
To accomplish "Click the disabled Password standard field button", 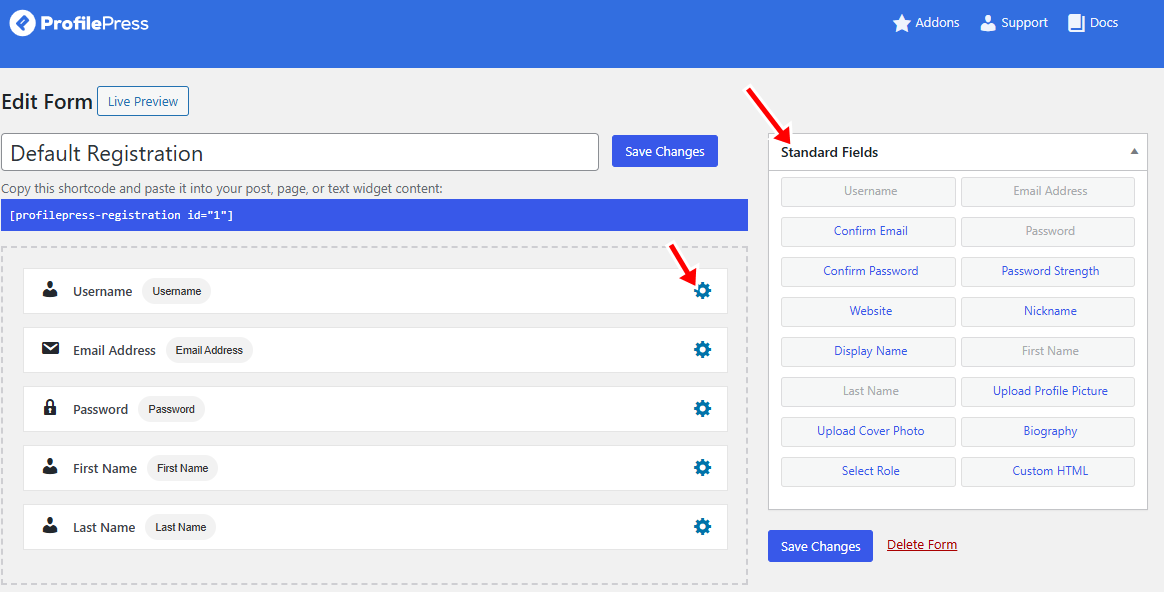I will pyautogui.click(x=1048, y=232).
